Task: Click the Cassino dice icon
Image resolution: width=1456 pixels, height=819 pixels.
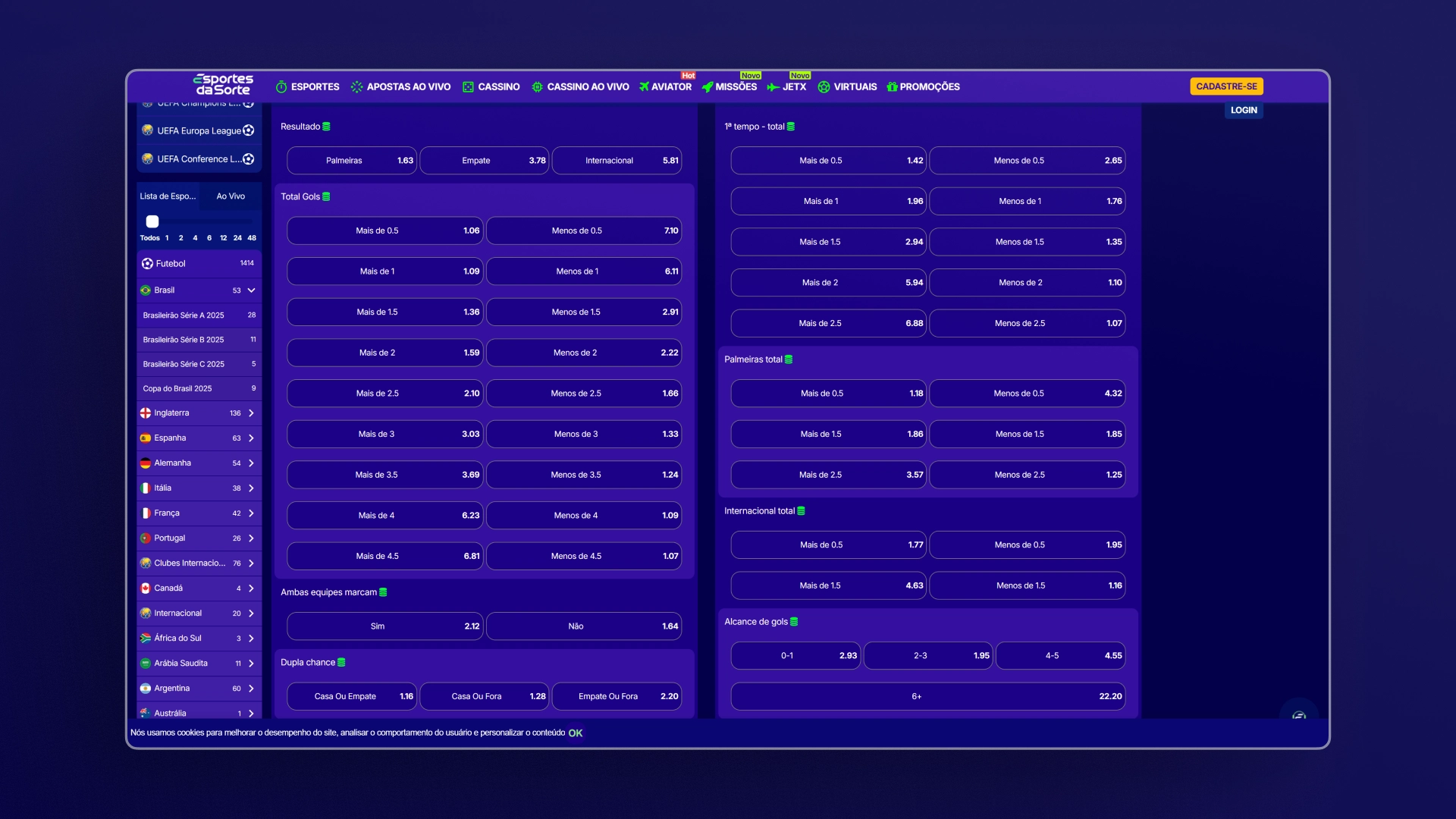Action: click(468, 87)
